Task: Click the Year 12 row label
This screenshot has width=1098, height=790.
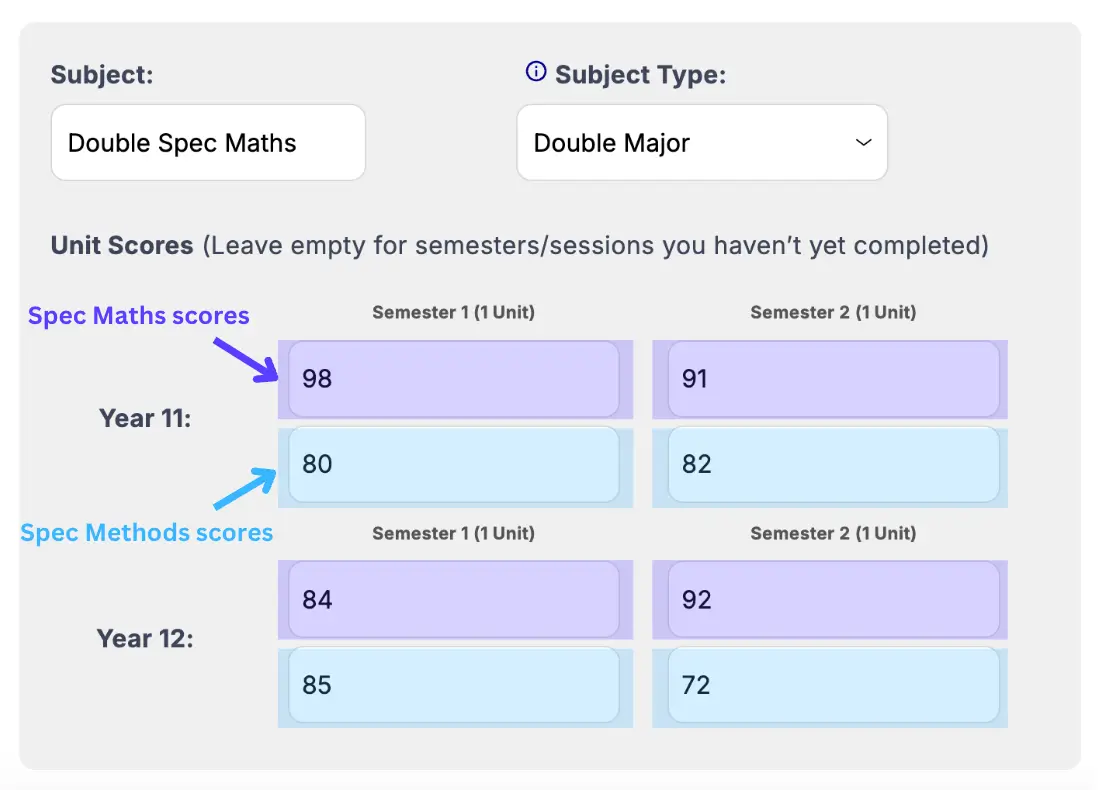Action: click(x=144, y=639)
